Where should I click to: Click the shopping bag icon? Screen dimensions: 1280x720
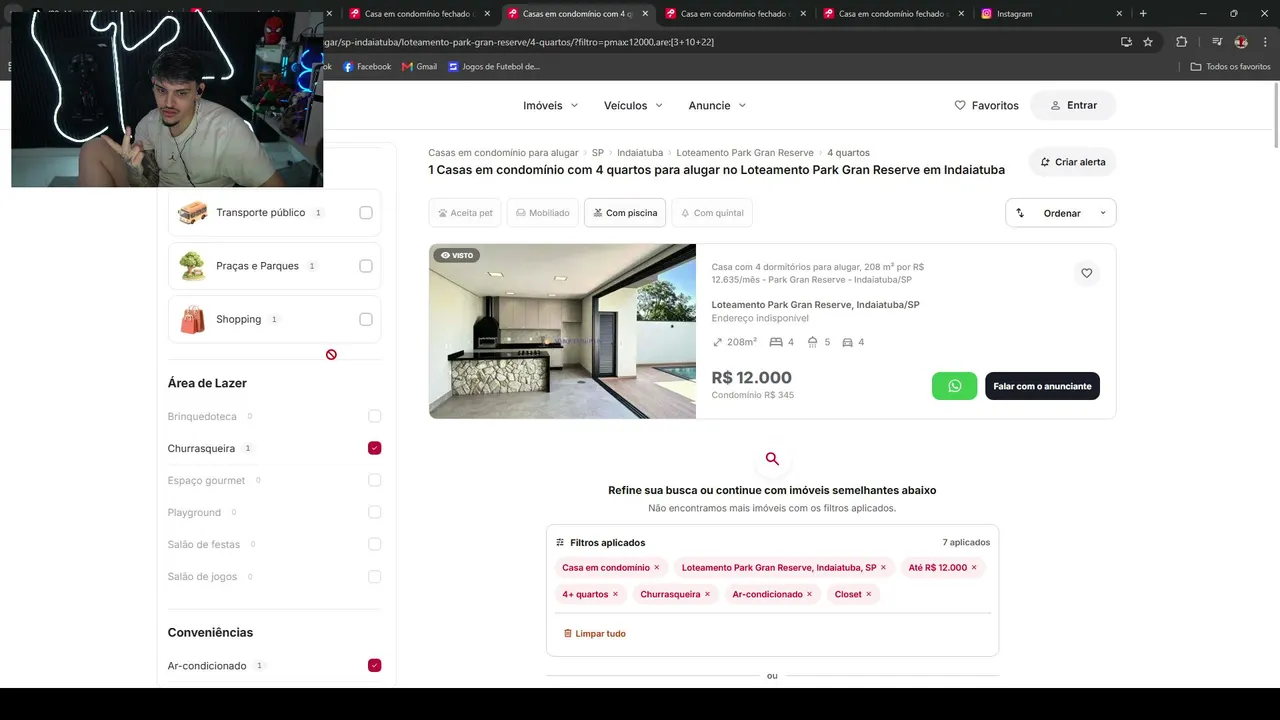192,319
